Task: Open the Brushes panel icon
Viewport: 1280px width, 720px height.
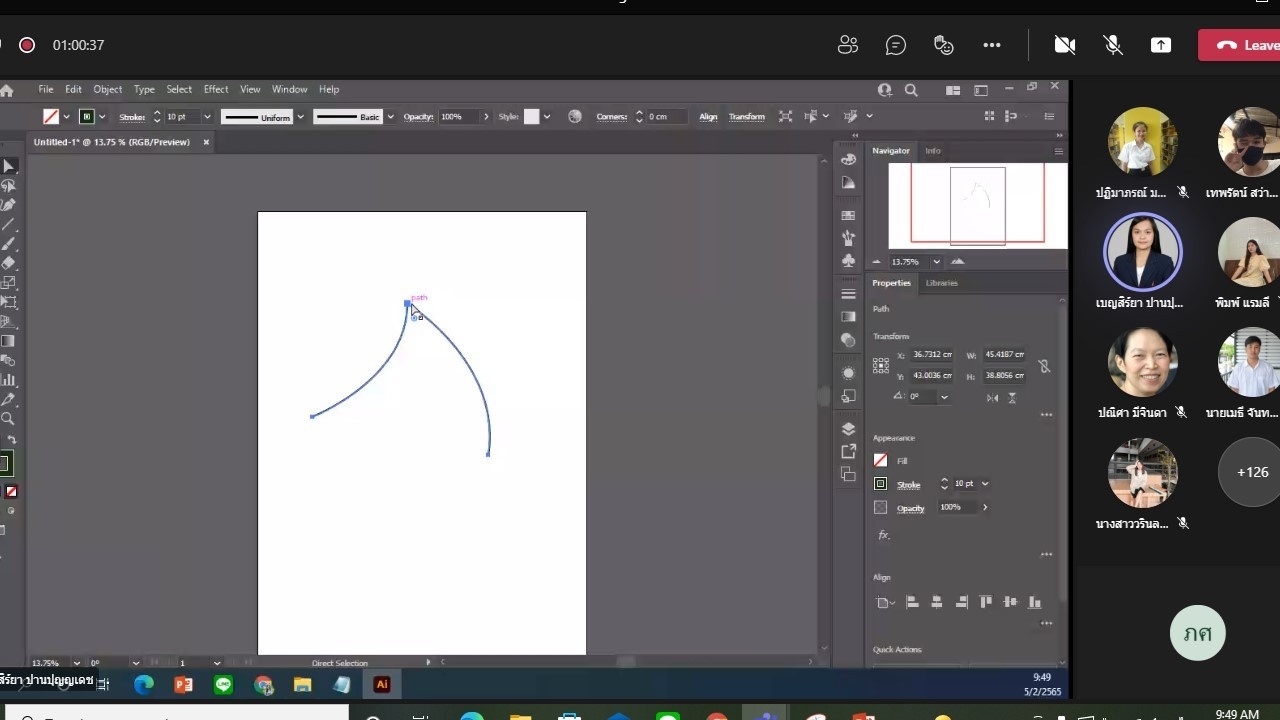Action: 848,238
